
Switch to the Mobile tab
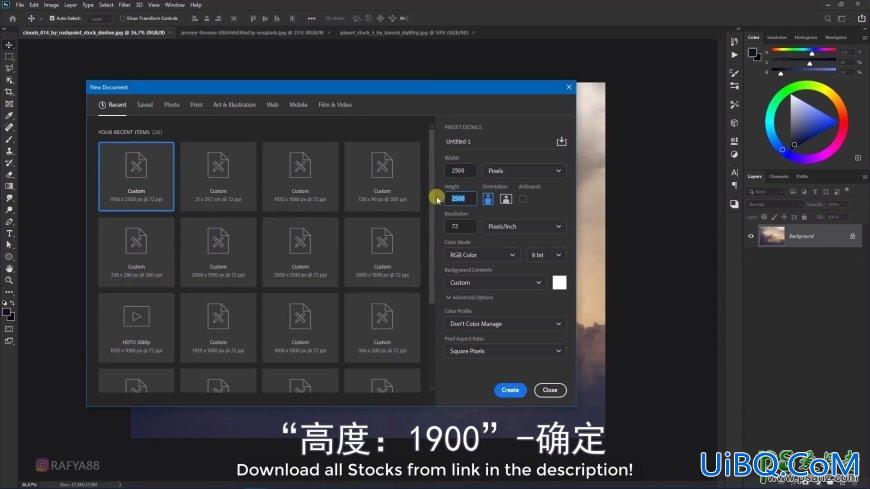click(x=298, y=105)
